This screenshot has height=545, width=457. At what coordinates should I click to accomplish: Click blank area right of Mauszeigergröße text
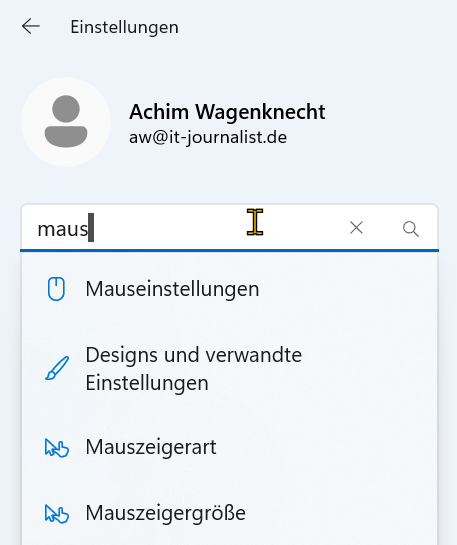click(341, 513)
